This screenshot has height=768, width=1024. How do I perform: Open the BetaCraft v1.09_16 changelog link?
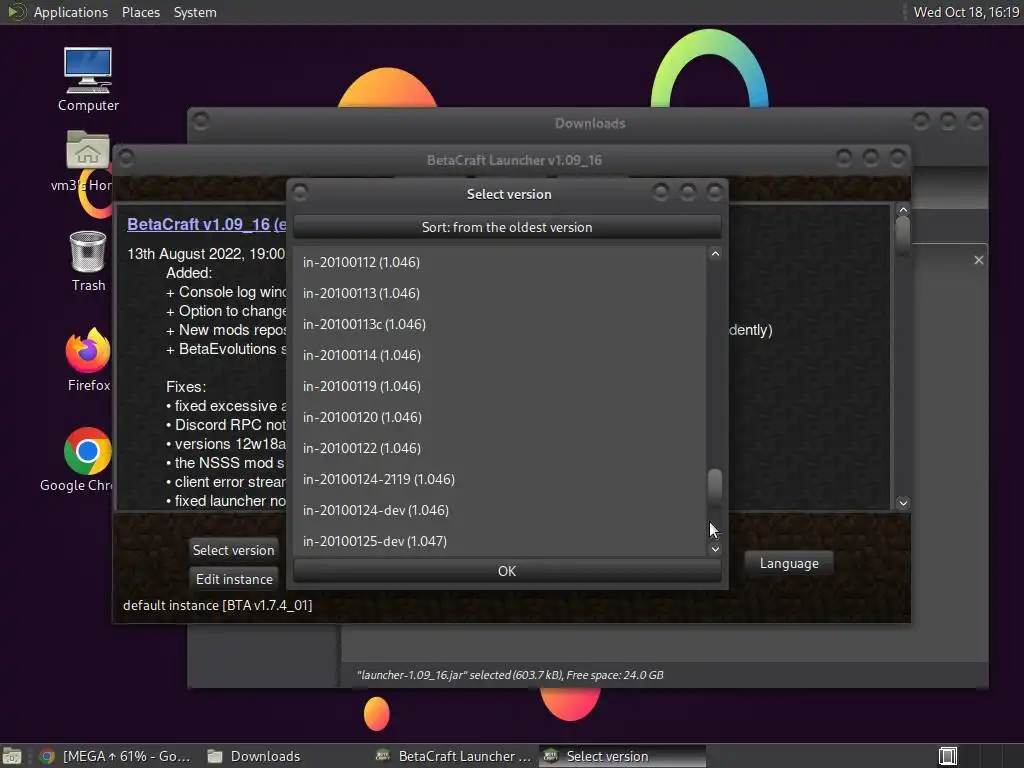[x=206, y=224]
